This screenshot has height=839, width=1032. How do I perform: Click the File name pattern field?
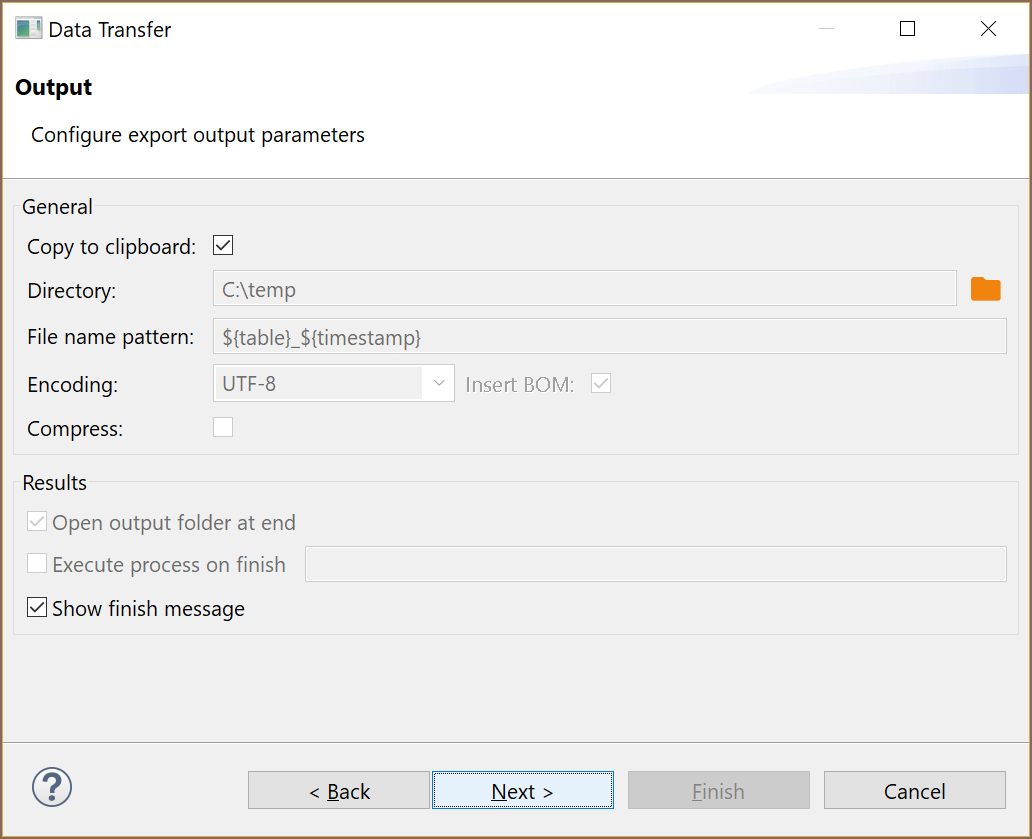click(x=609, y=337)
